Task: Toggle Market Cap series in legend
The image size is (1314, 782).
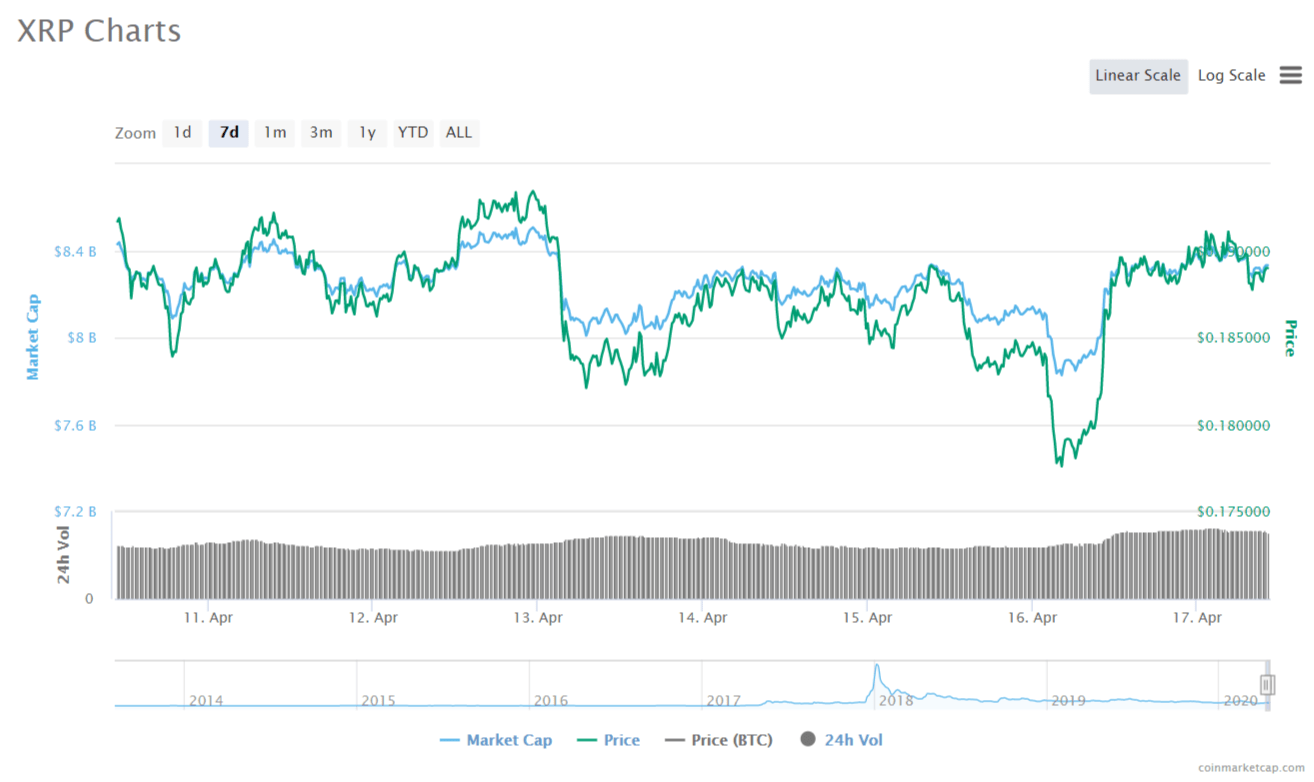Action: [x=494, y=740]
